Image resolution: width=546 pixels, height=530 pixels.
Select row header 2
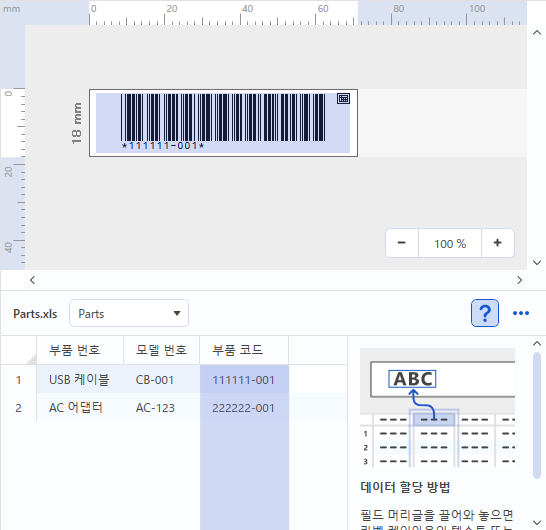pos(18,407)
